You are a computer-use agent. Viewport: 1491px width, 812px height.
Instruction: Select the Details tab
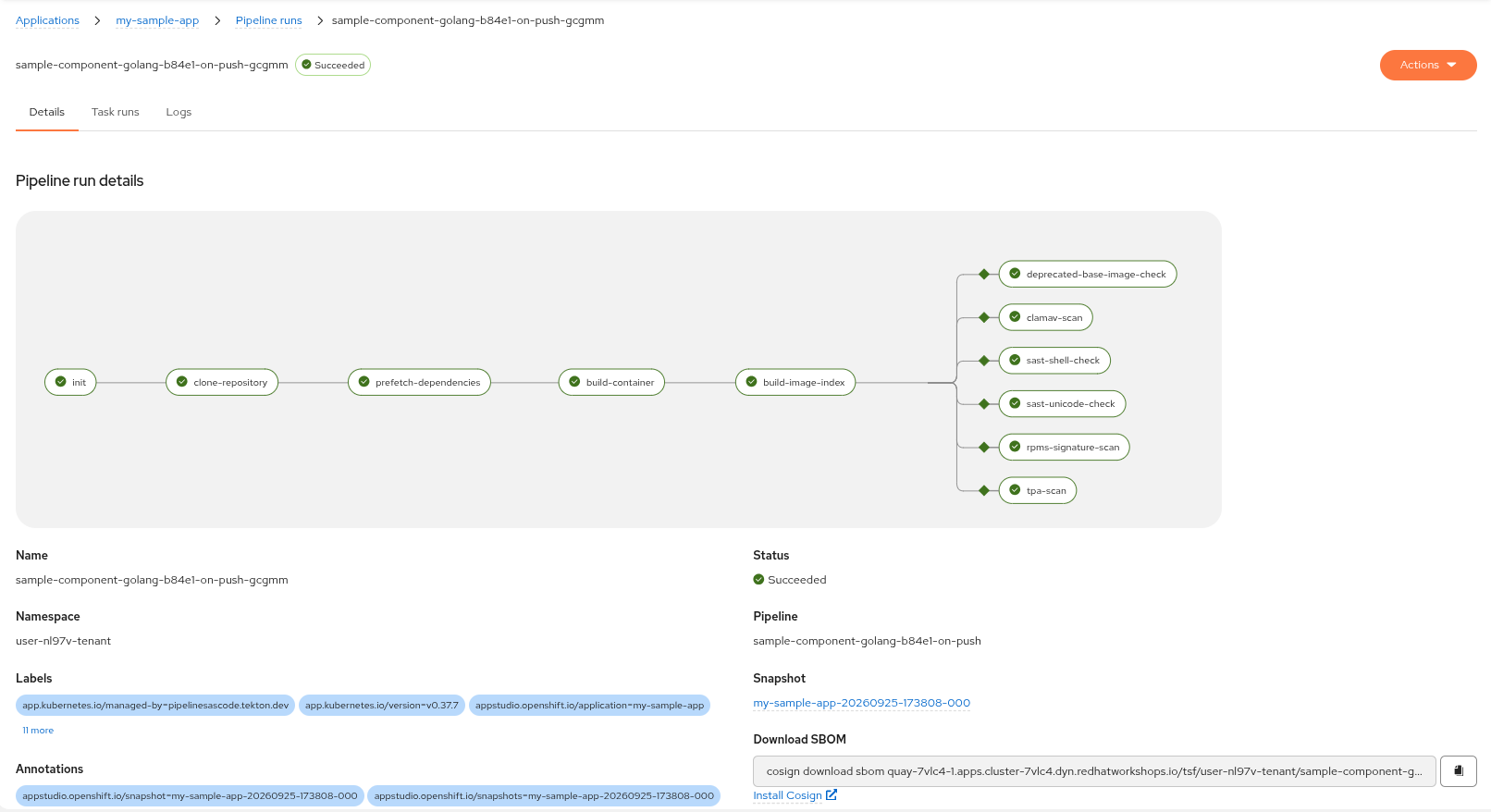tap(47, 112)
